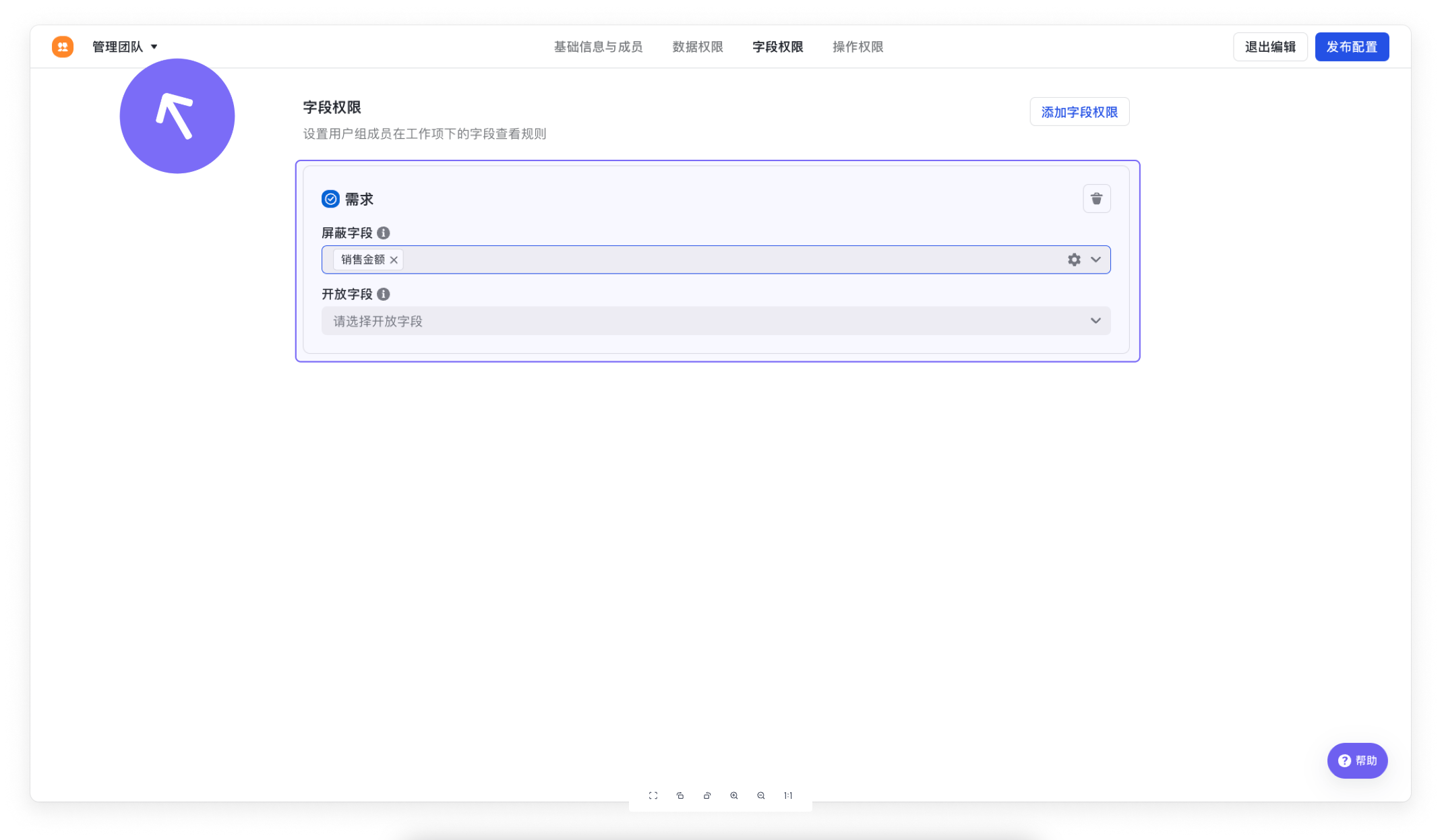Click the 管理团队 team name
This screenshot has width=1442, height=840.
(x=118, y=47)
